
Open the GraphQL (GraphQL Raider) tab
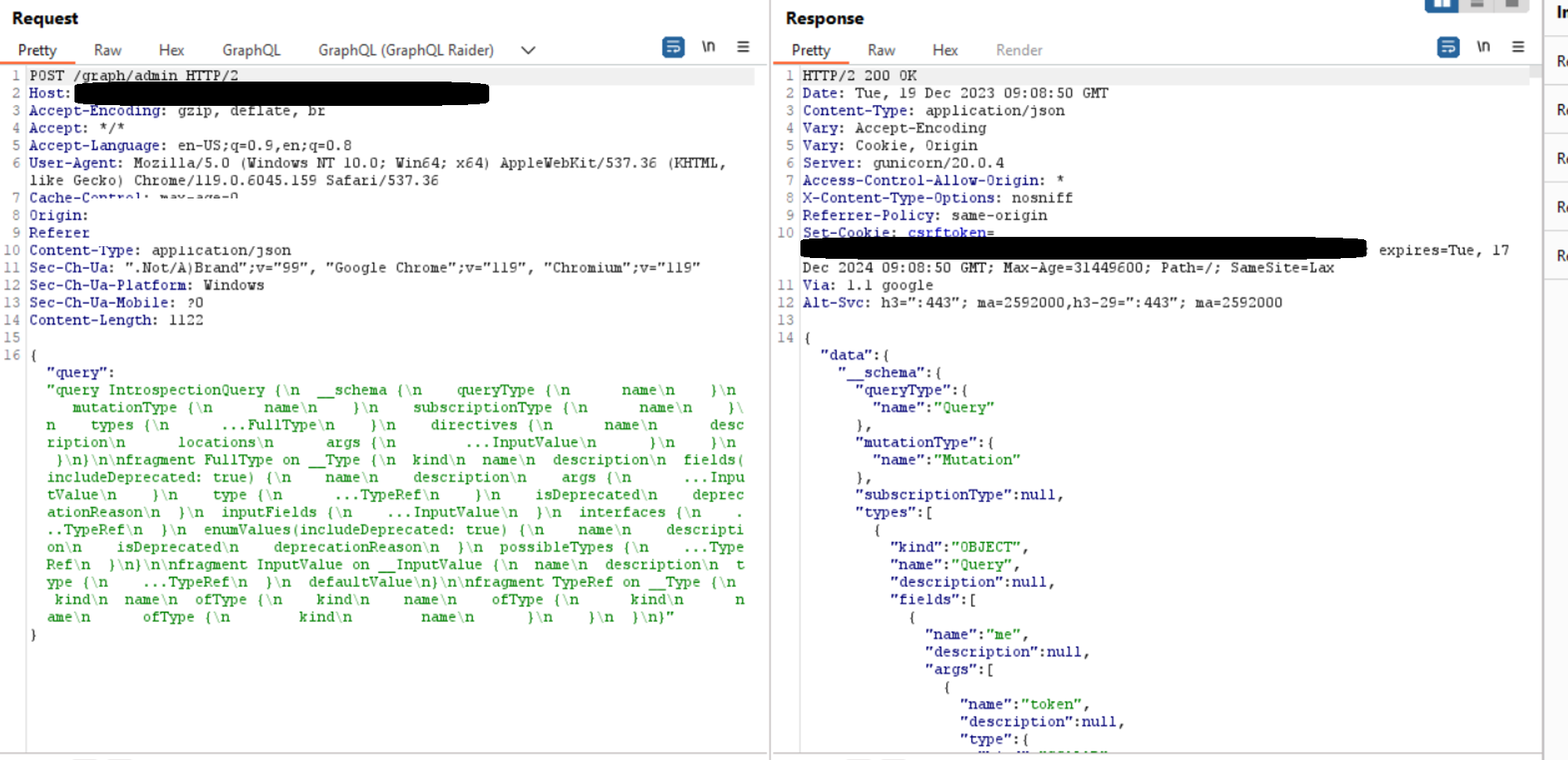[405, 50]
